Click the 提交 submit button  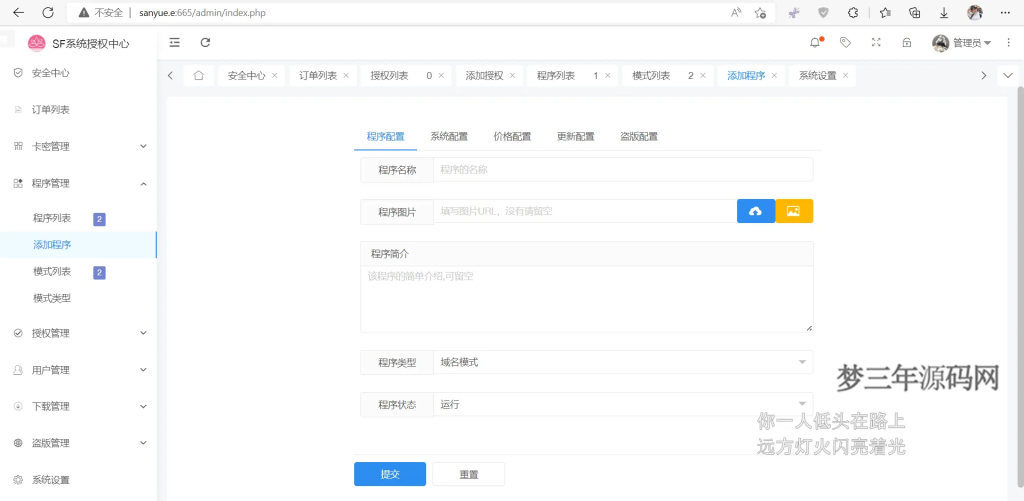(x=390, y=474)
